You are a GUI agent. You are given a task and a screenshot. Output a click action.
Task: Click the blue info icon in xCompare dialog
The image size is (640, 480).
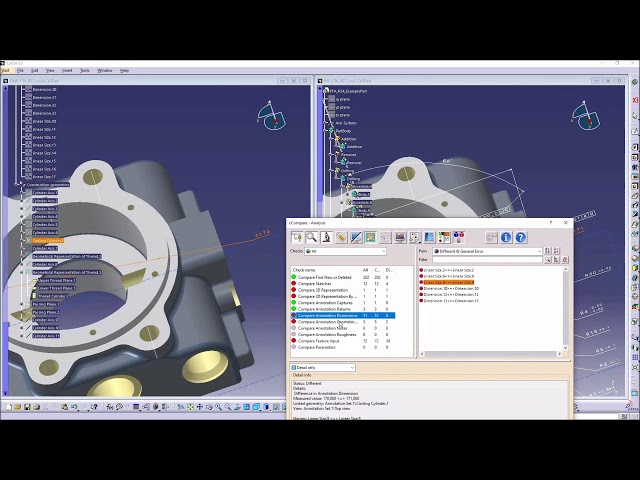click(x=506, y=237)
